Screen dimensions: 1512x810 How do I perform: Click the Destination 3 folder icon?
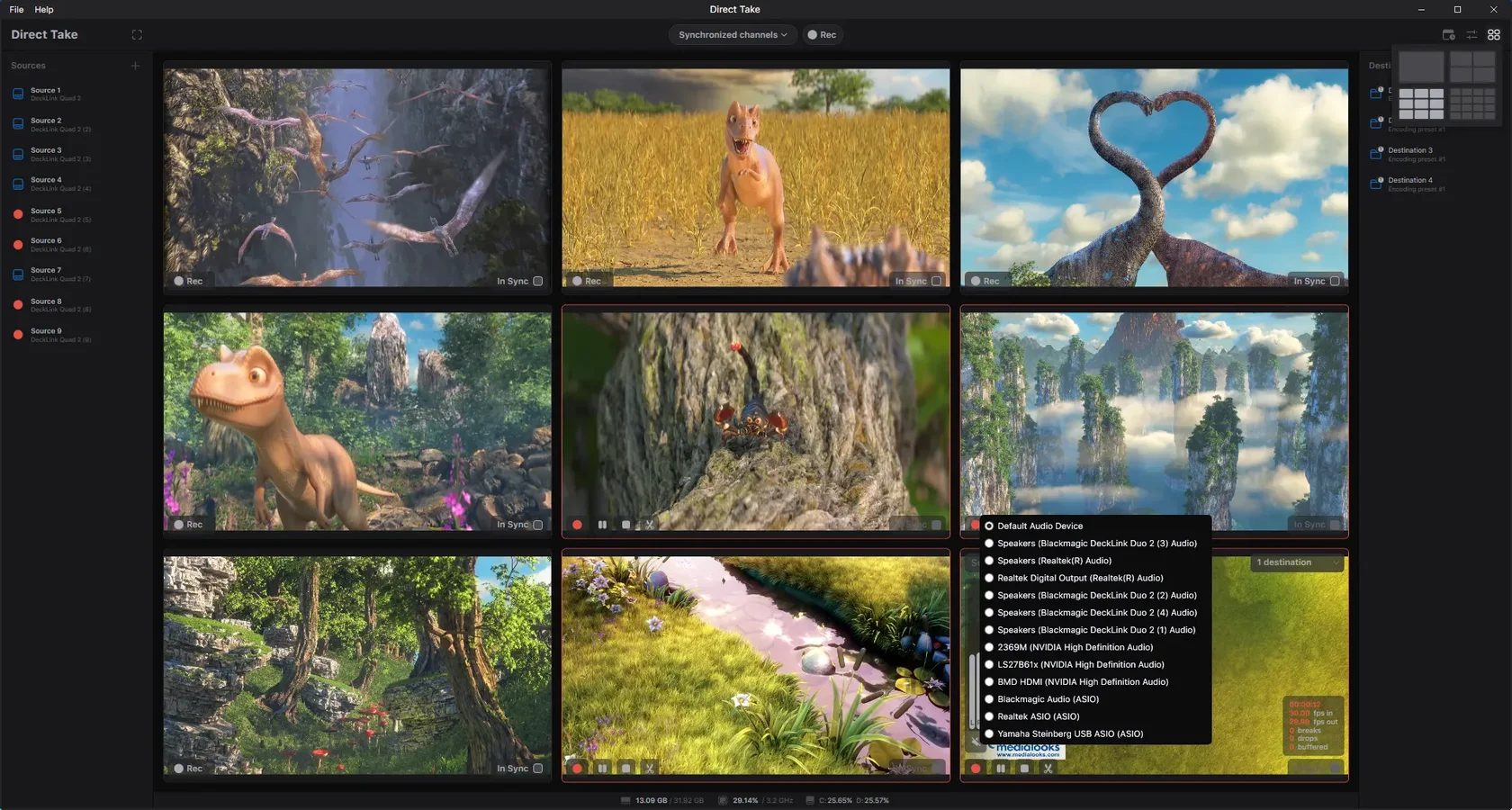click(1376, 154)
